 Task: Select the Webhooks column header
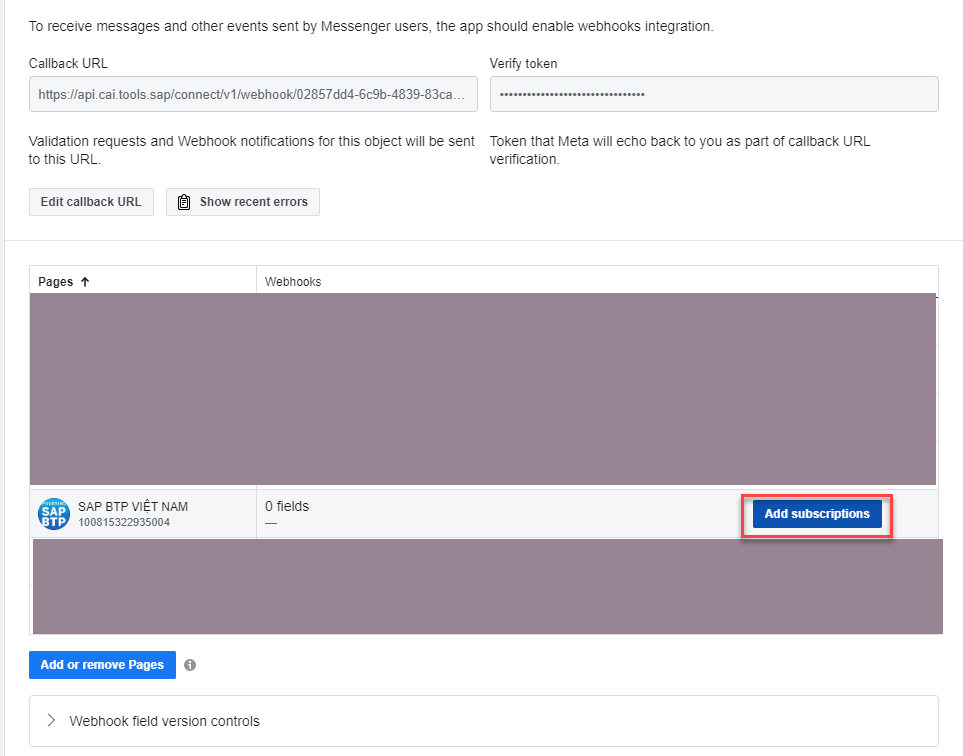point(293,282)
